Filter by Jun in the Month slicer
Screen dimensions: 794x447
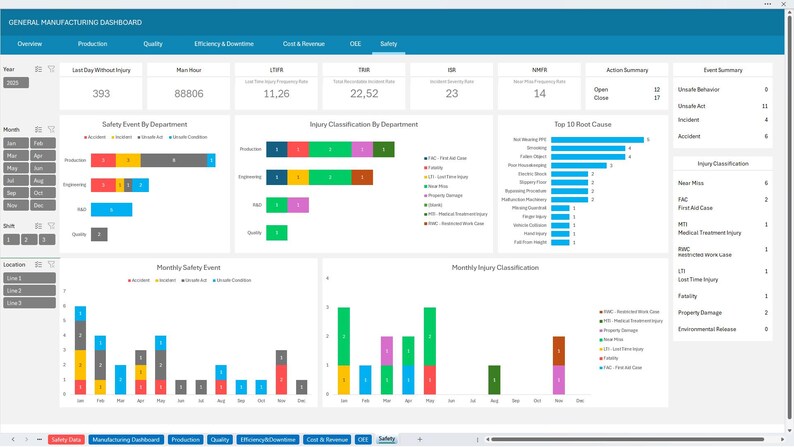click(43, 168)
